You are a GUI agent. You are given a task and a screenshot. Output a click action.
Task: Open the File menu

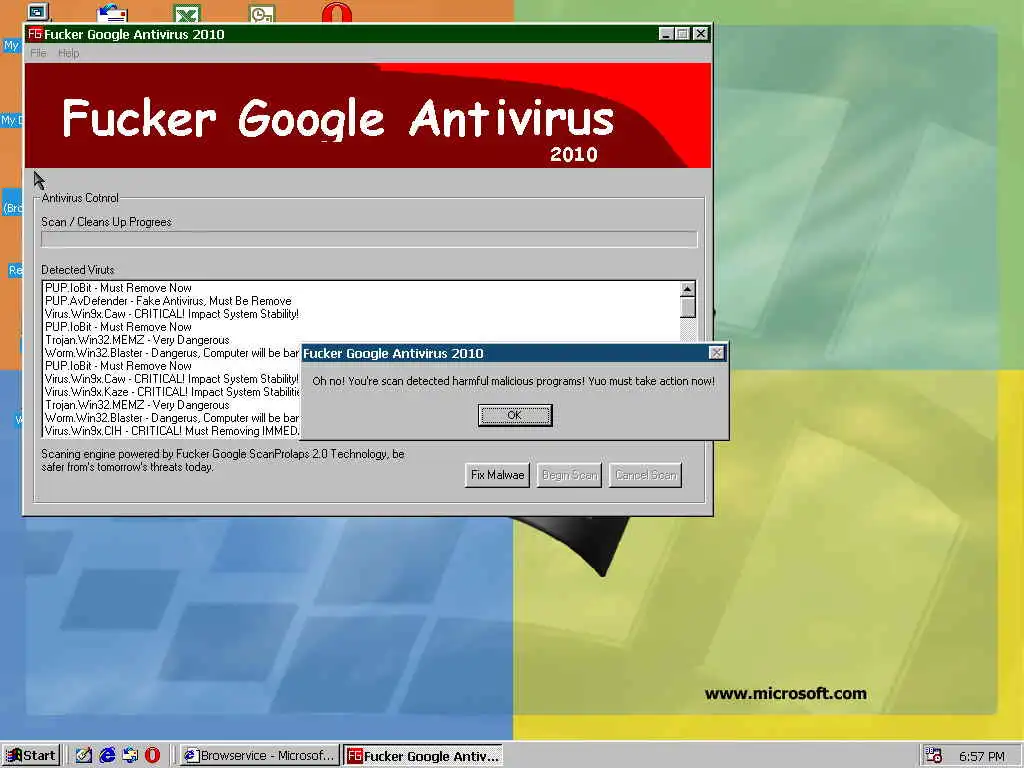pos(38,53)
